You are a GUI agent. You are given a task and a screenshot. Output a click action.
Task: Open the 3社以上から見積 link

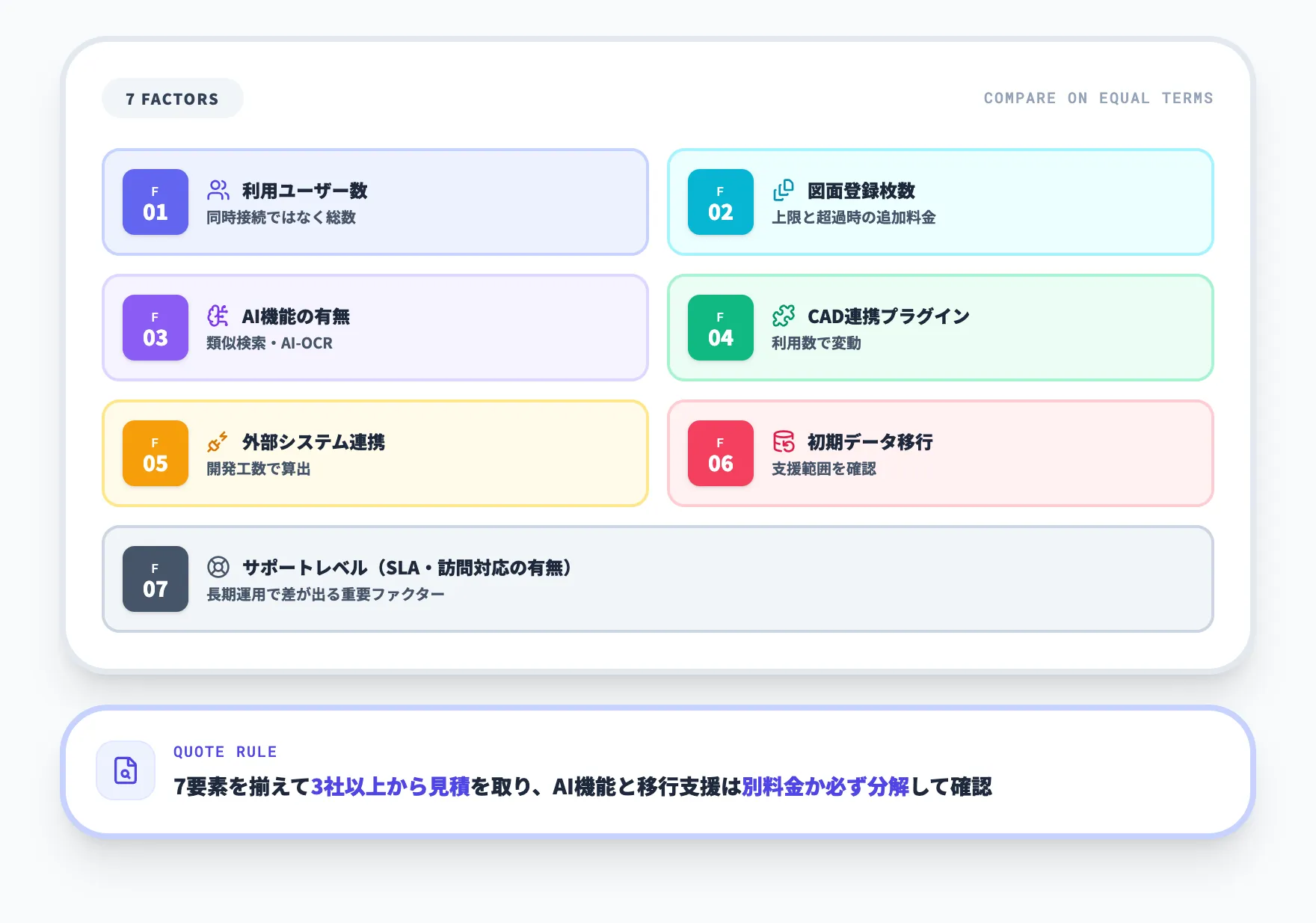pos(392,788)
